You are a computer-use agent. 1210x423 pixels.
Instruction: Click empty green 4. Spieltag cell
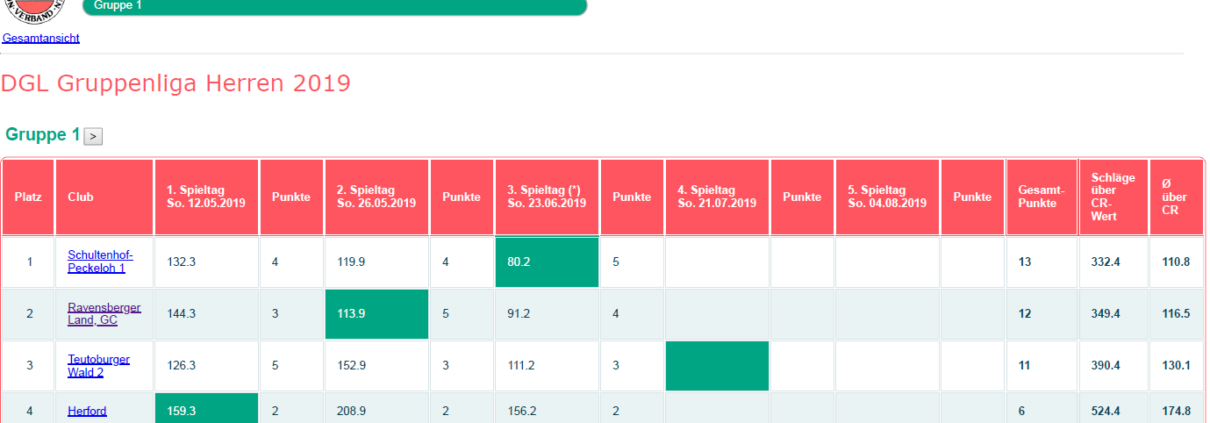pyautogui.click(x=717, y=366)
